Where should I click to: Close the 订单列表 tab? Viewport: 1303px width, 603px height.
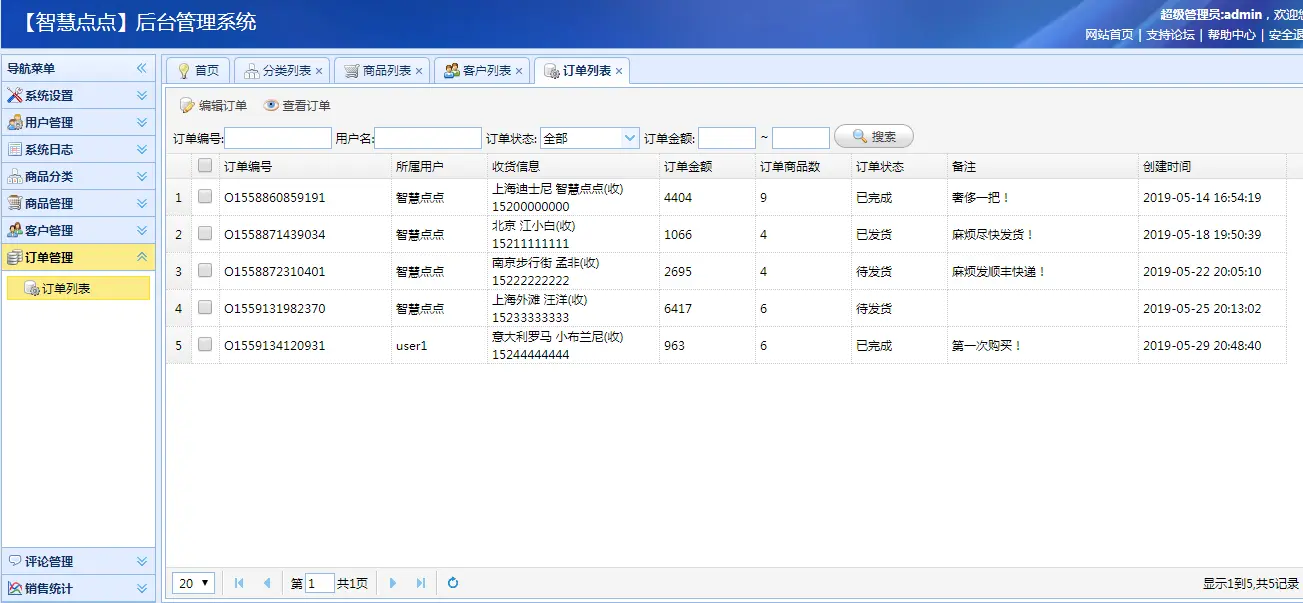point(619,71)
